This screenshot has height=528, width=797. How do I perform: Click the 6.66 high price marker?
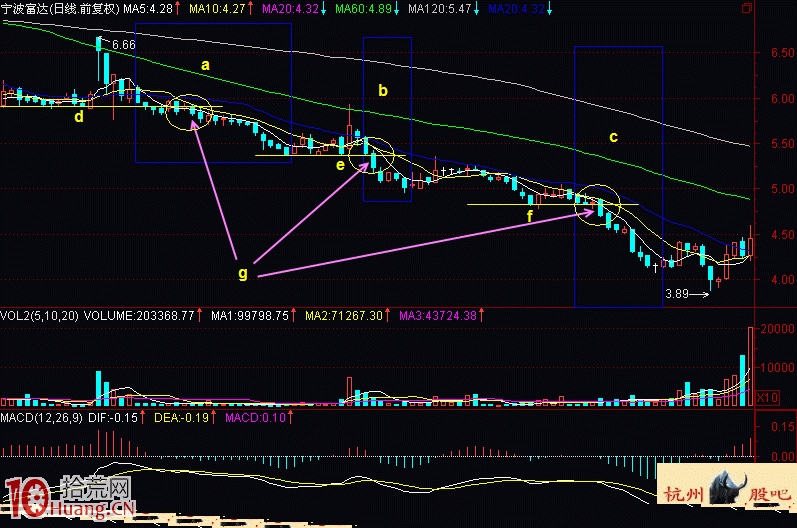123,46
